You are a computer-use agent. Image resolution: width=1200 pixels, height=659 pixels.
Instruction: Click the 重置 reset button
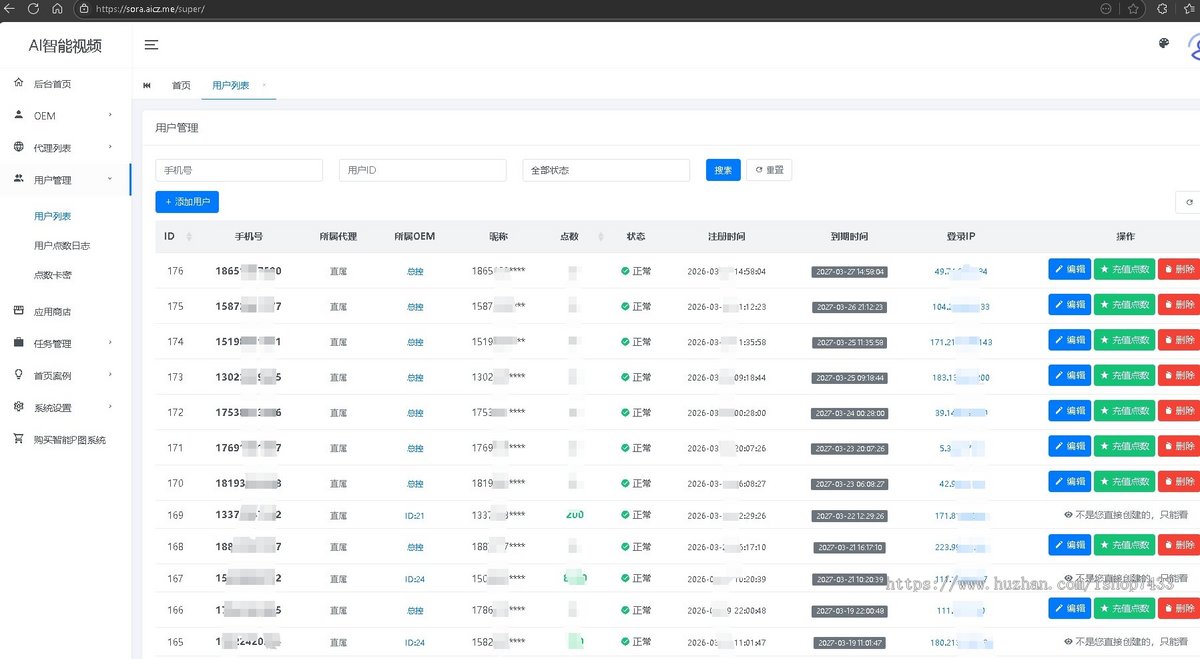(x=769, y=170)
